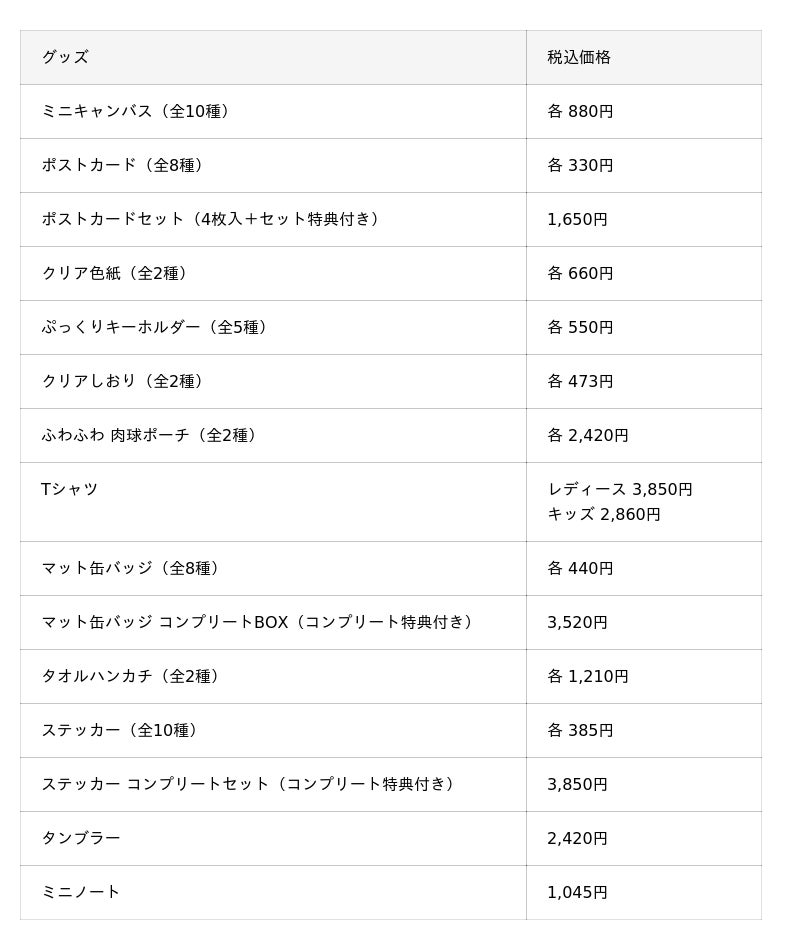This screenshot has height=950, width=800.
Task: Click the ぷっくりキーホルダー（全5種） item
Action: click(154, 327)
